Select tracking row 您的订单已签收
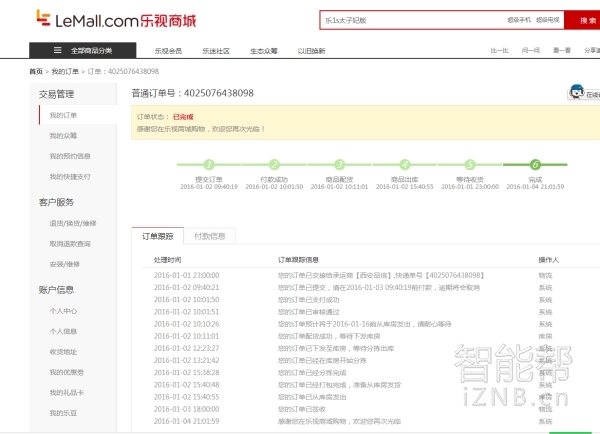Screen dimensions: 600x434 302,409
